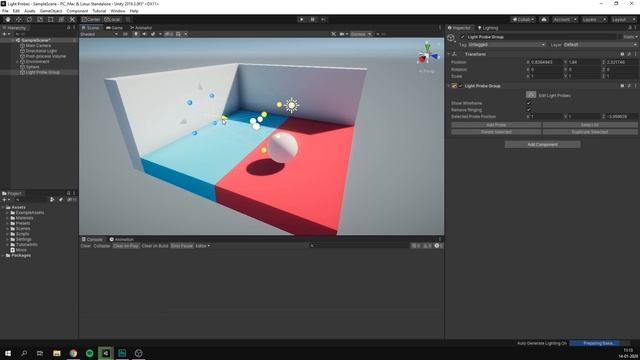Select the combined Transform tool in the toolbar
The height and width of the screenshot is (360, 640).
[61, 19]
